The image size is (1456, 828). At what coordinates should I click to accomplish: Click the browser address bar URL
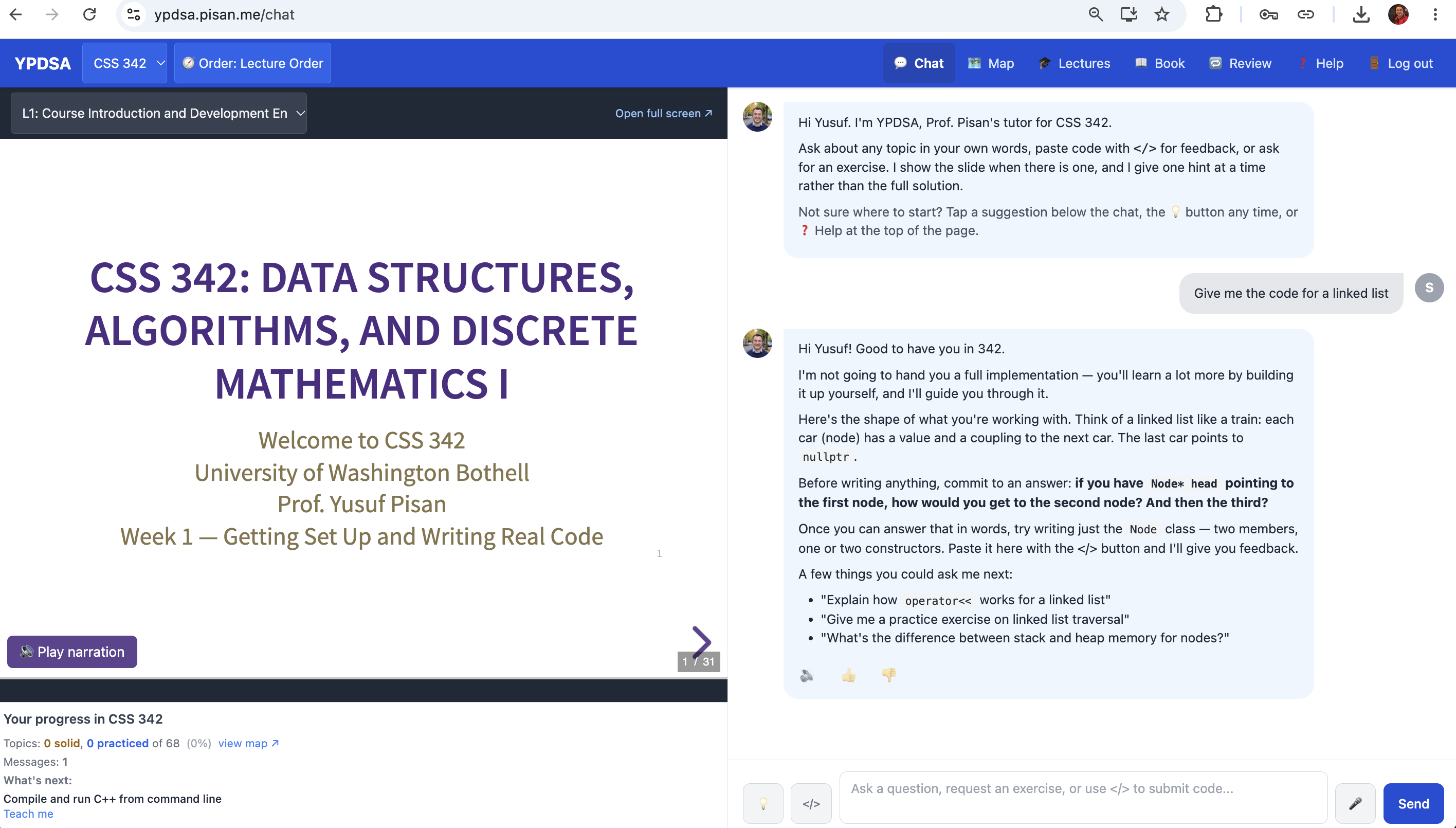coord(224,14)
